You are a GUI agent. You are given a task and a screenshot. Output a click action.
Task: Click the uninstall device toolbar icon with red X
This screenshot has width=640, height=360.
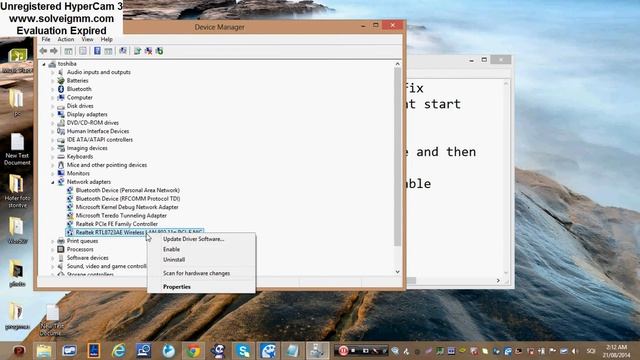click(x=148, y=51)
